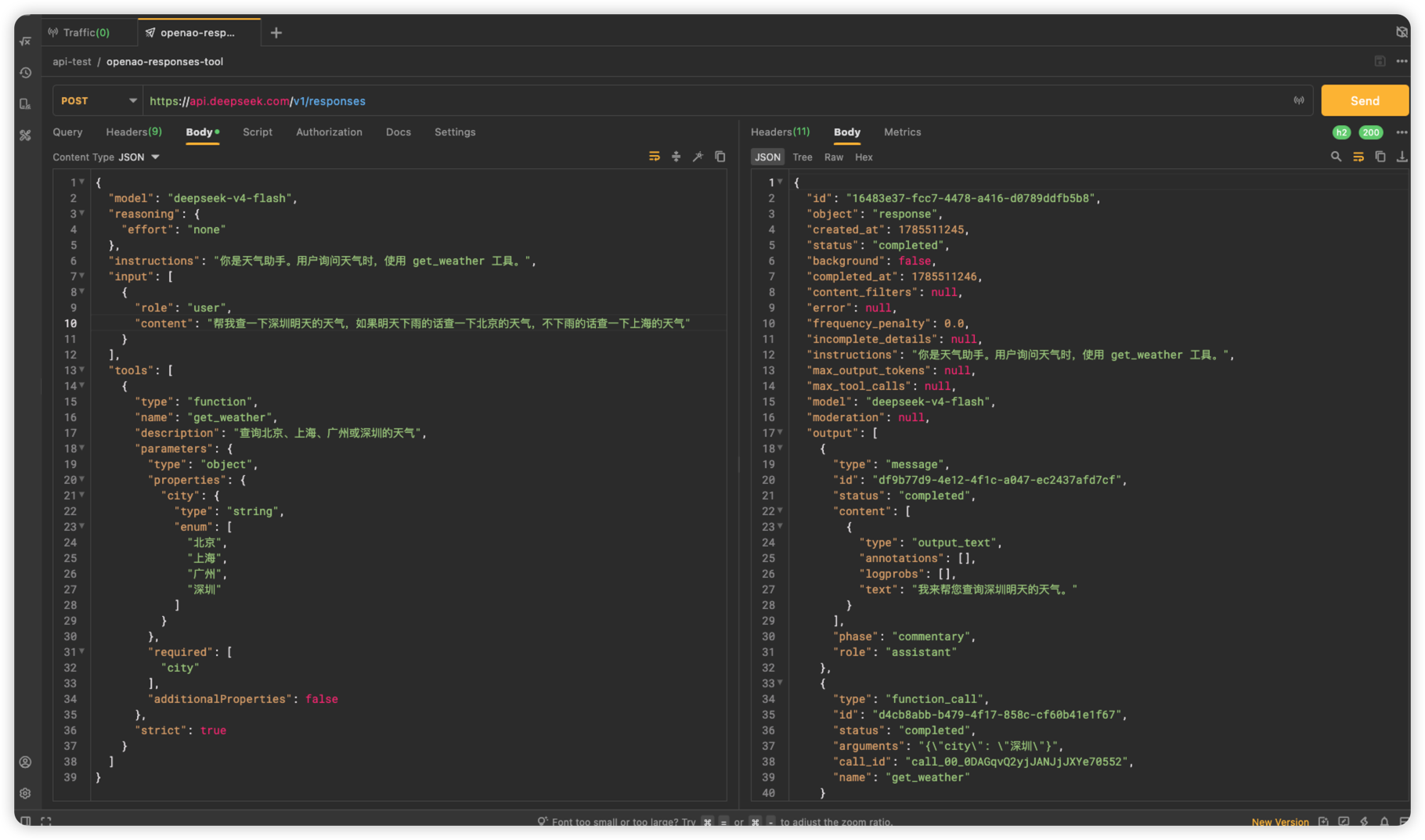Open the Query request tab
Image resolution: width=1425 pixels, height=840 pixels.
tap(67, 132)
